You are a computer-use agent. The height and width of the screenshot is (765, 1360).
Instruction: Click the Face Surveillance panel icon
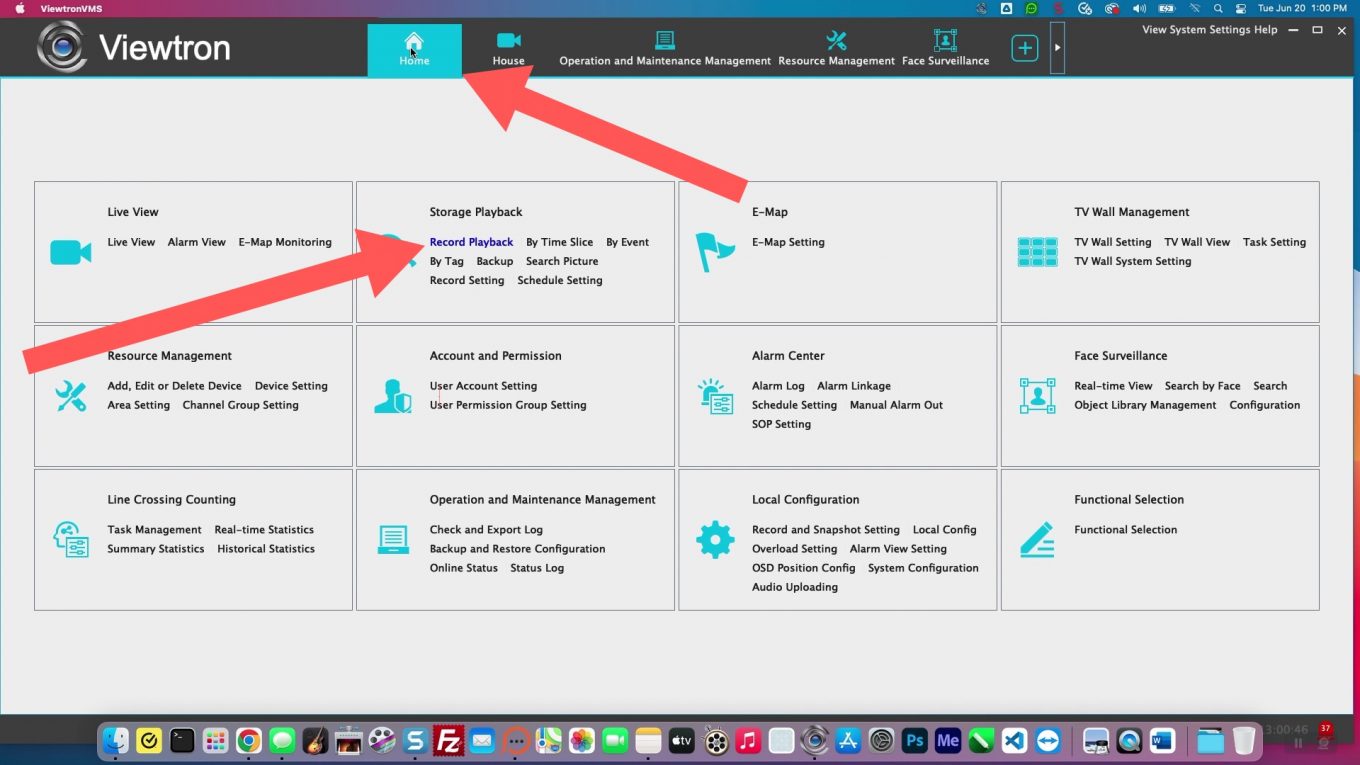tap(1037, 396)
